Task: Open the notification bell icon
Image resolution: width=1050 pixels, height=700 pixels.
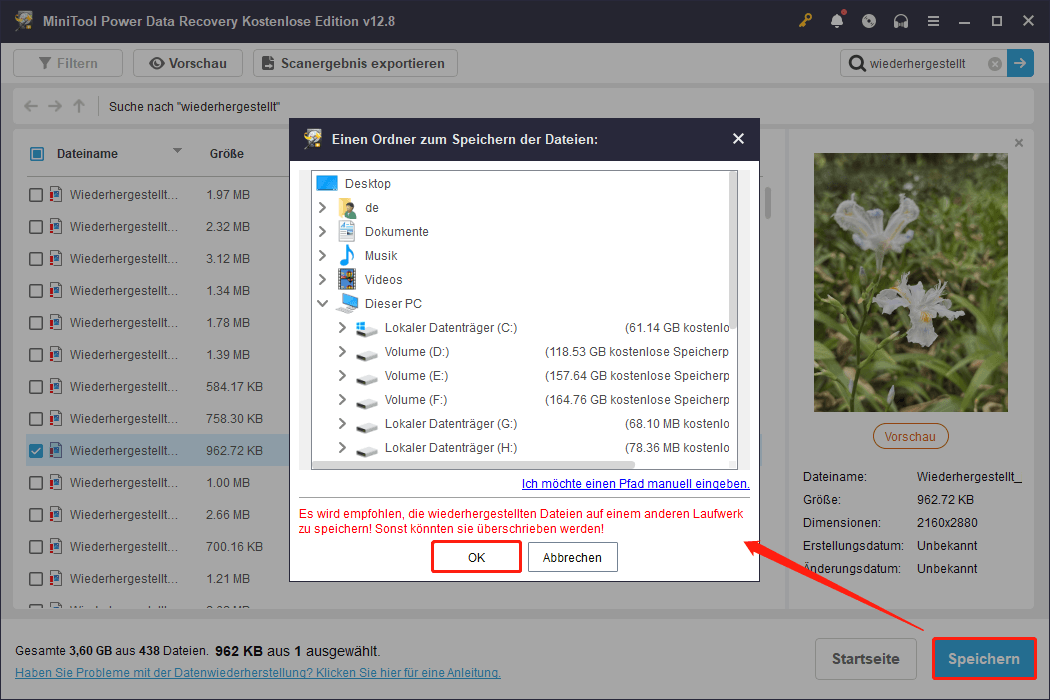Action: tap(838, 20)
